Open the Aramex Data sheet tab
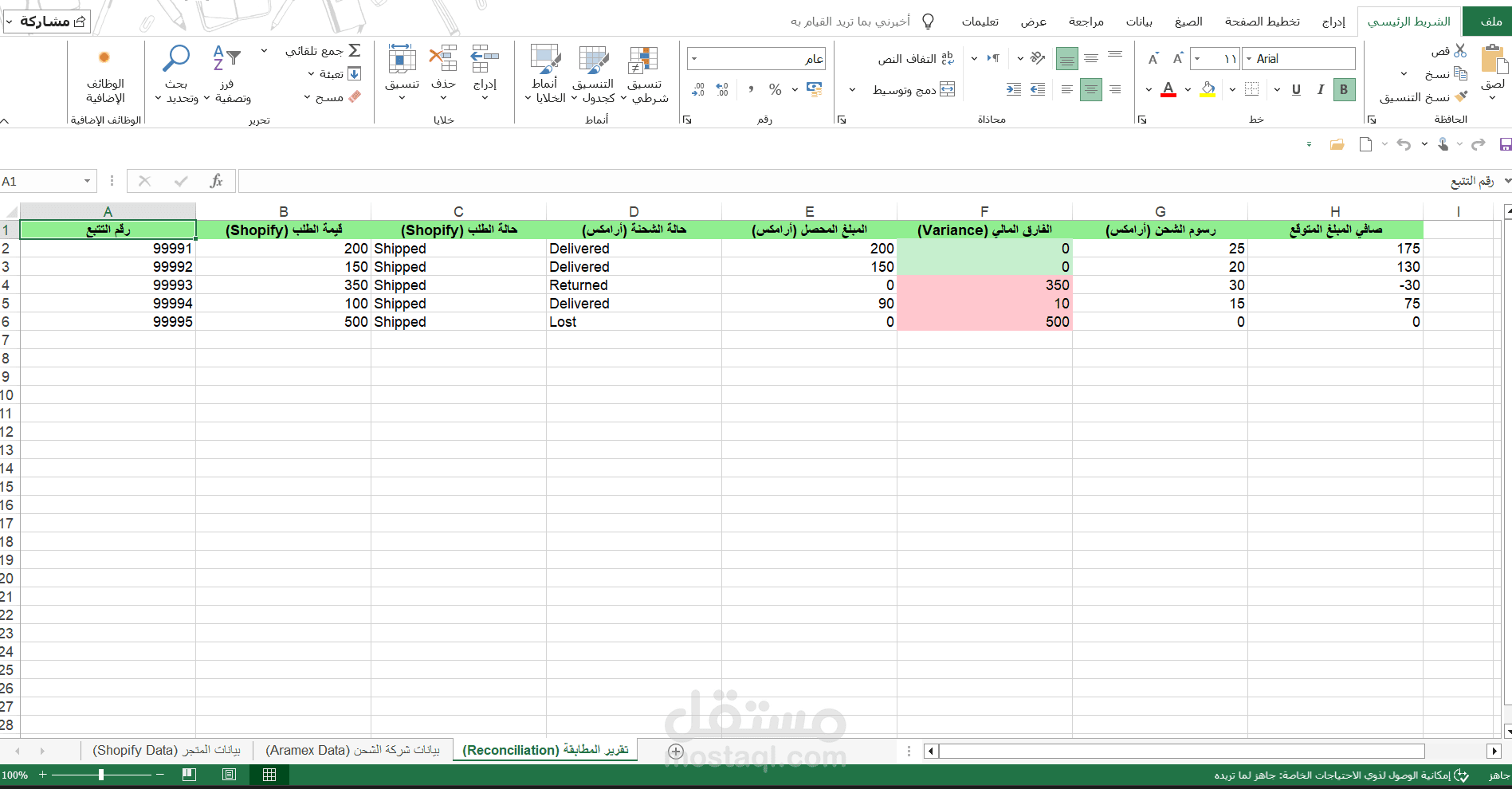The height and width of the screenshot is (789, 1512). pyautogui.click(x=352, y=750)
